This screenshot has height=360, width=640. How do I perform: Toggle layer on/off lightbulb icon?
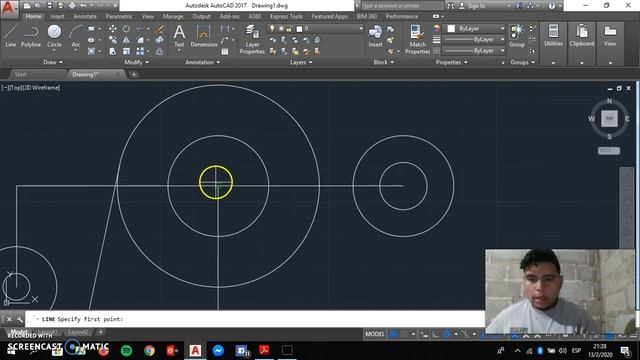point(272,29)
